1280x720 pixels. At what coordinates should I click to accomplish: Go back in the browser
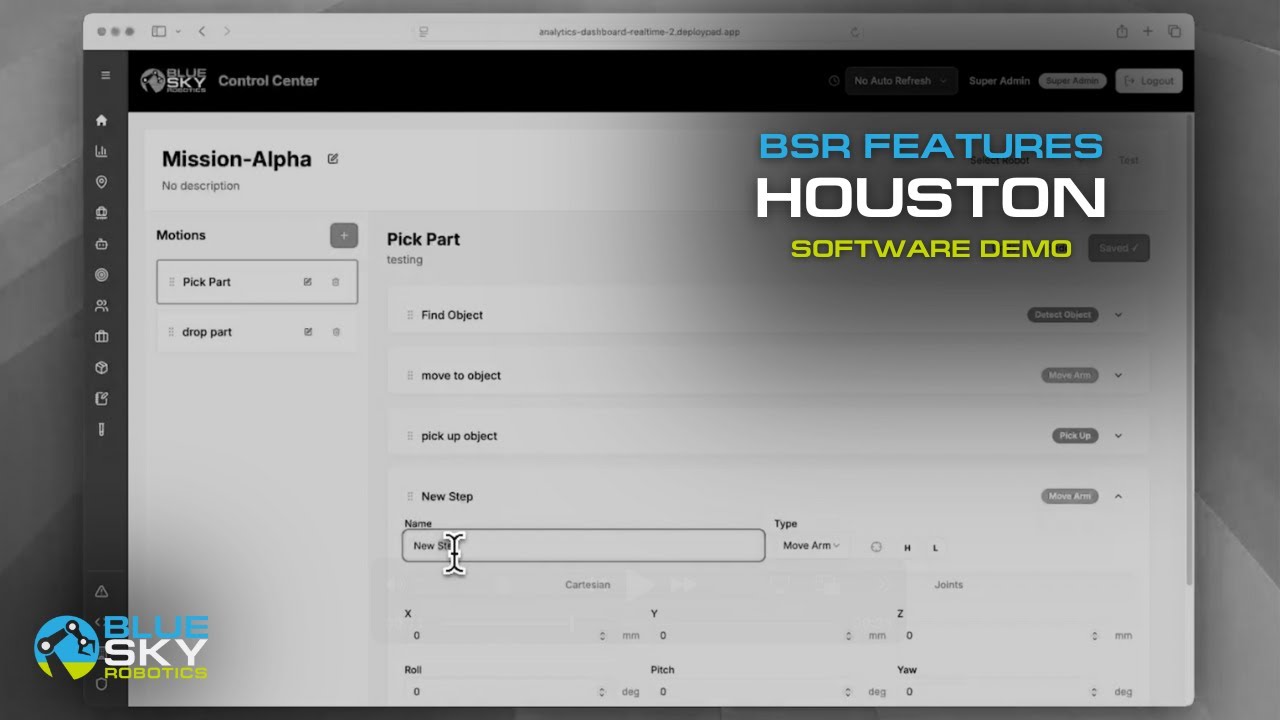tap(202, 32)
